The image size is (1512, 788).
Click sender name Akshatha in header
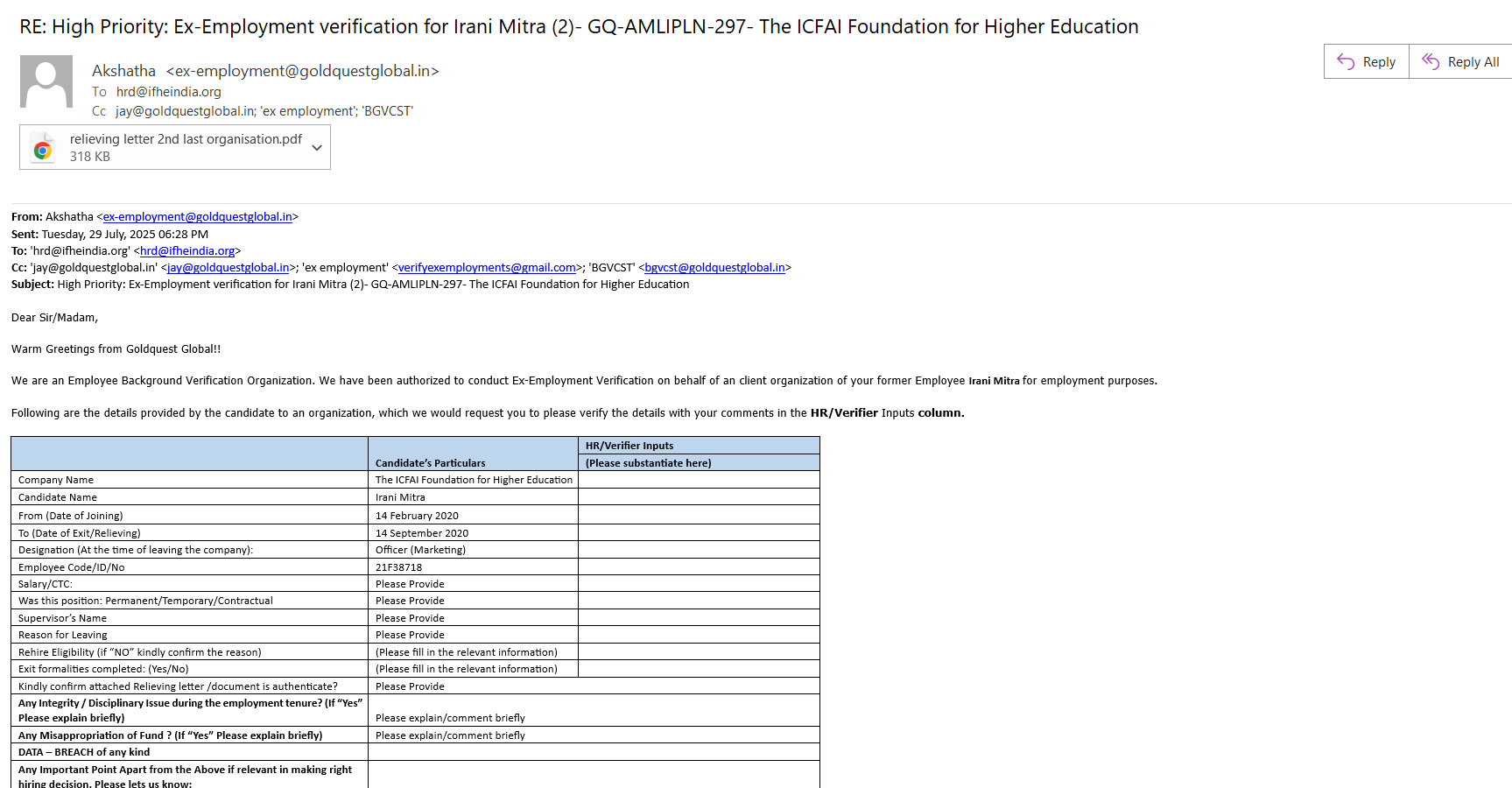[123, 71]
